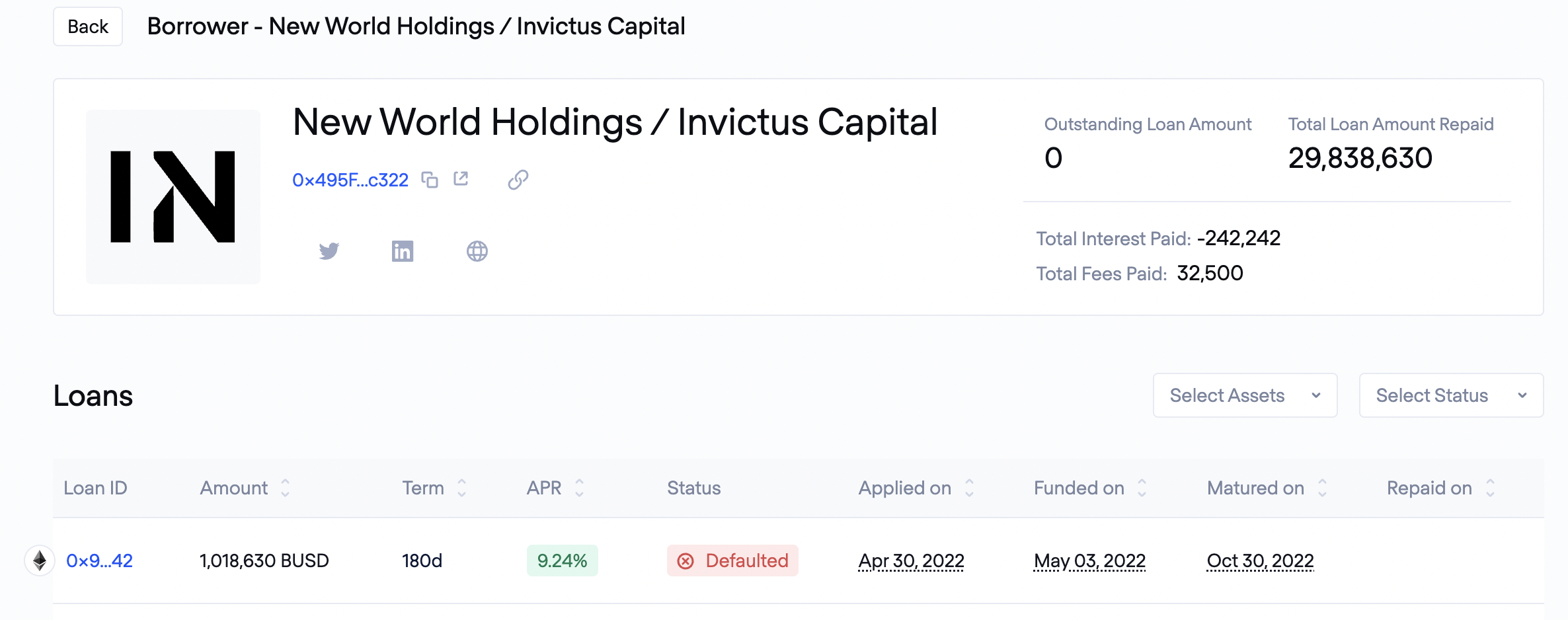1568x620 pixels.
Task: Open the Select Assets dropdown
Action: coord(1245,395)
